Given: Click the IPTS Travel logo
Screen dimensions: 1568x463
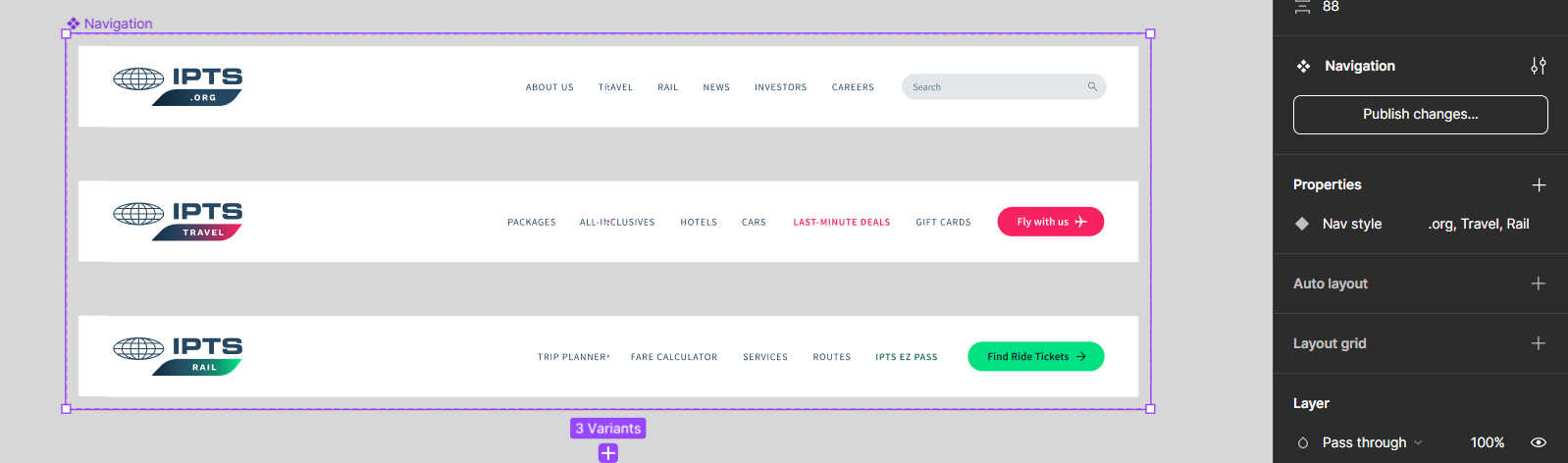Looking at the screenshot, I should [178, 221].
